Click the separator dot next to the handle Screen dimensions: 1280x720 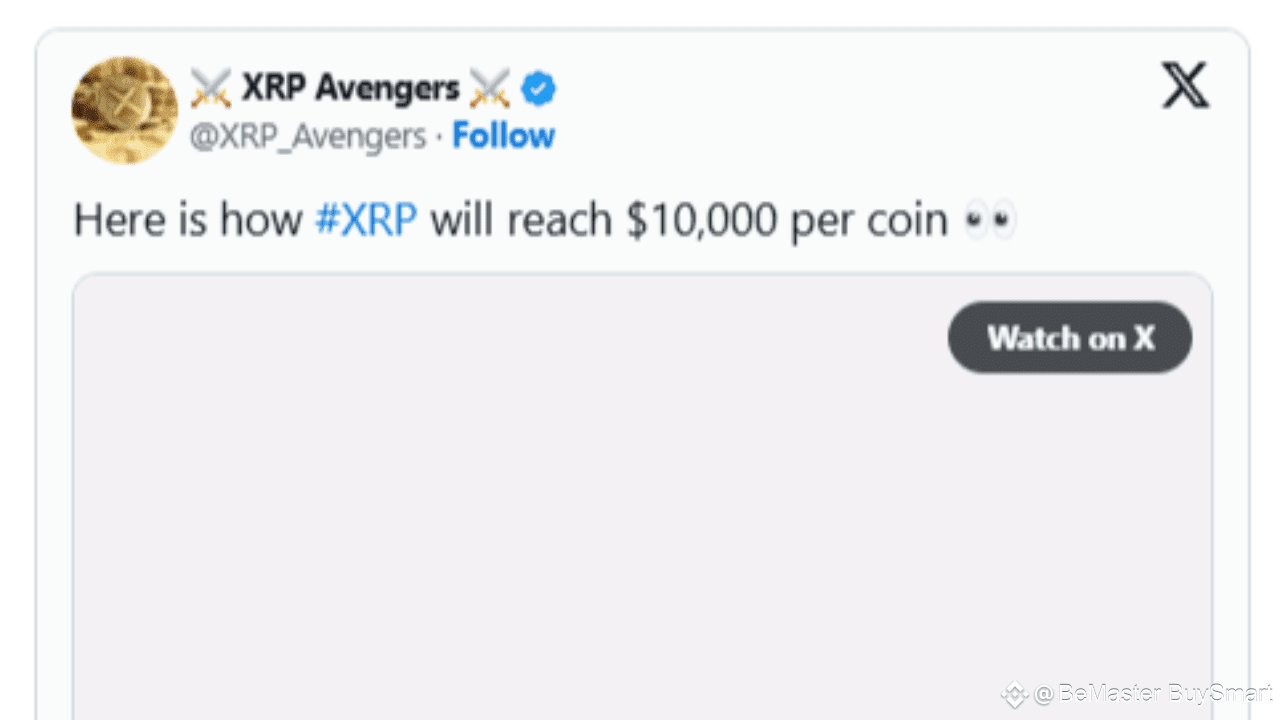click(x=437, y=136)
